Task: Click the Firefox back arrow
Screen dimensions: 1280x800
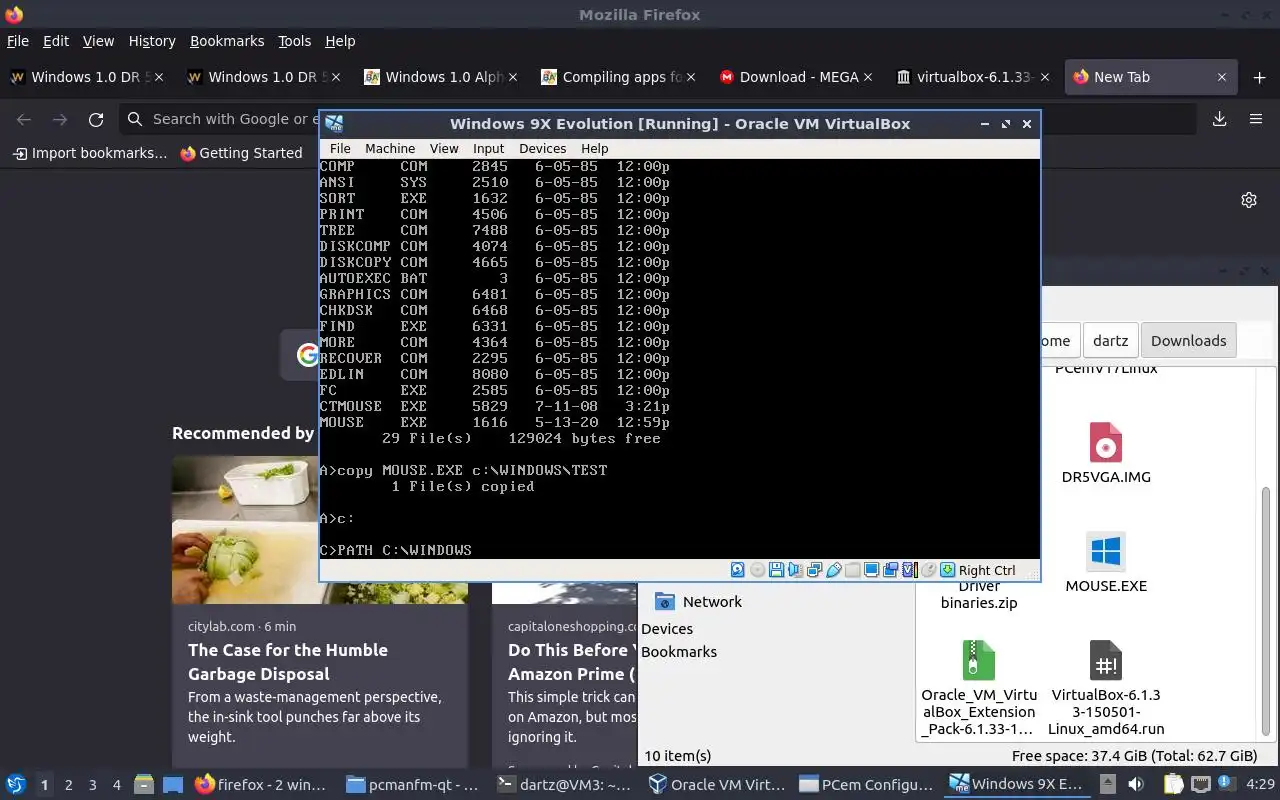Action: coord(24,119)
